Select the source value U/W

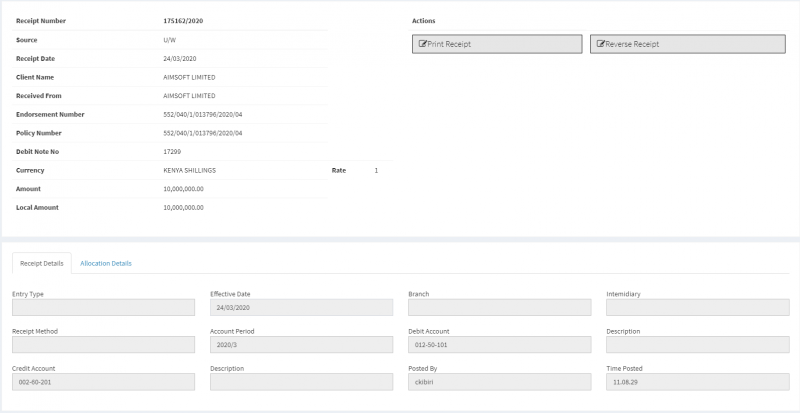point(169,40)
